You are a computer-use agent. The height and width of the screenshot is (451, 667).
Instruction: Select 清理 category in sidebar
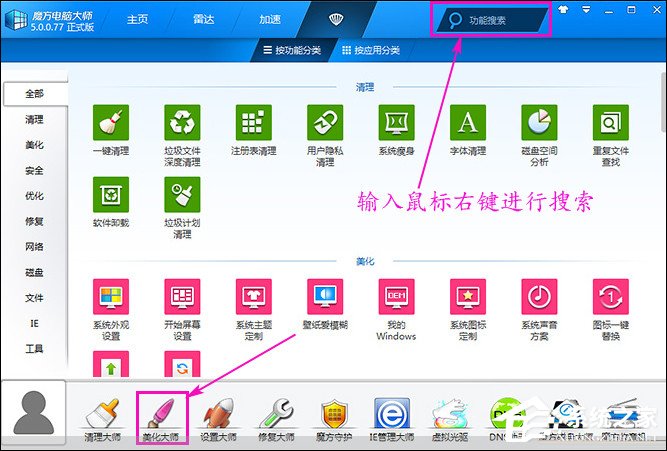(x=34, y=120)
